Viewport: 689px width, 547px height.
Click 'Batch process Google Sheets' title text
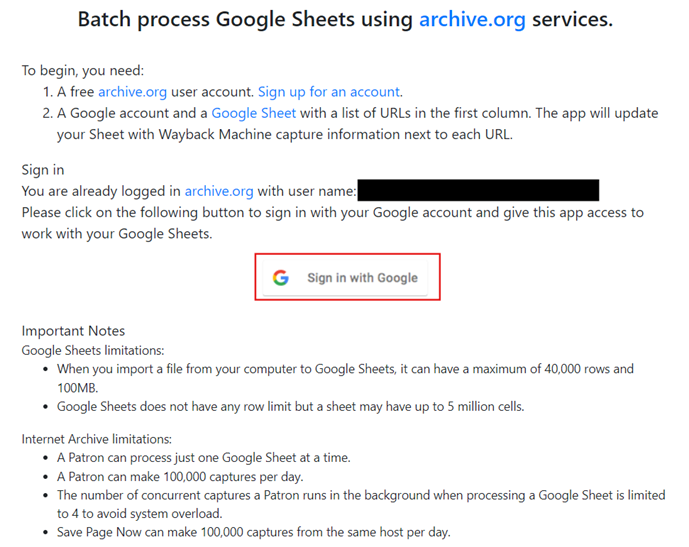[x=216, y=19]
